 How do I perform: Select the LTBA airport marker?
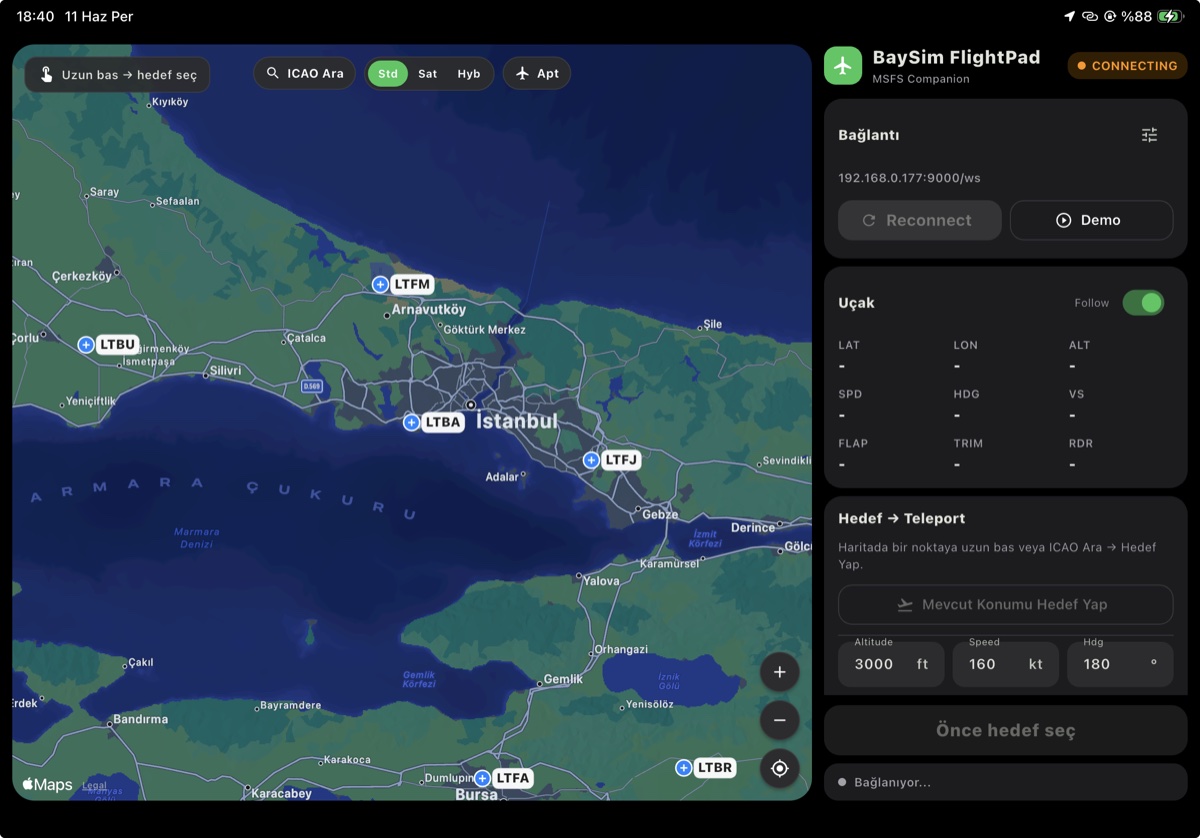click(x=433, y=423)
